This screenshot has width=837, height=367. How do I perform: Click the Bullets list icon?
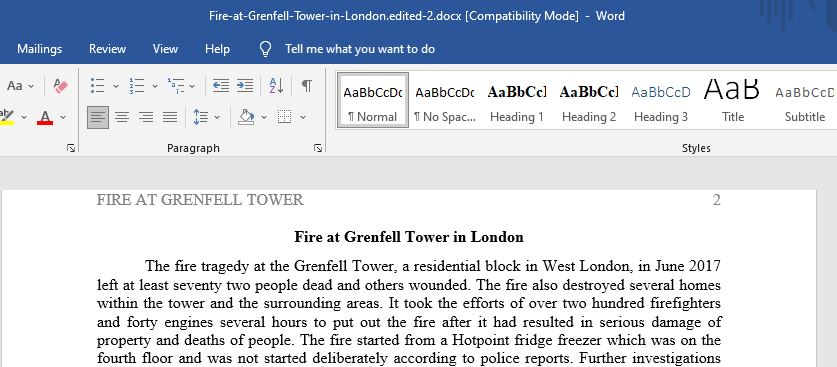click(x=98, y=85)
